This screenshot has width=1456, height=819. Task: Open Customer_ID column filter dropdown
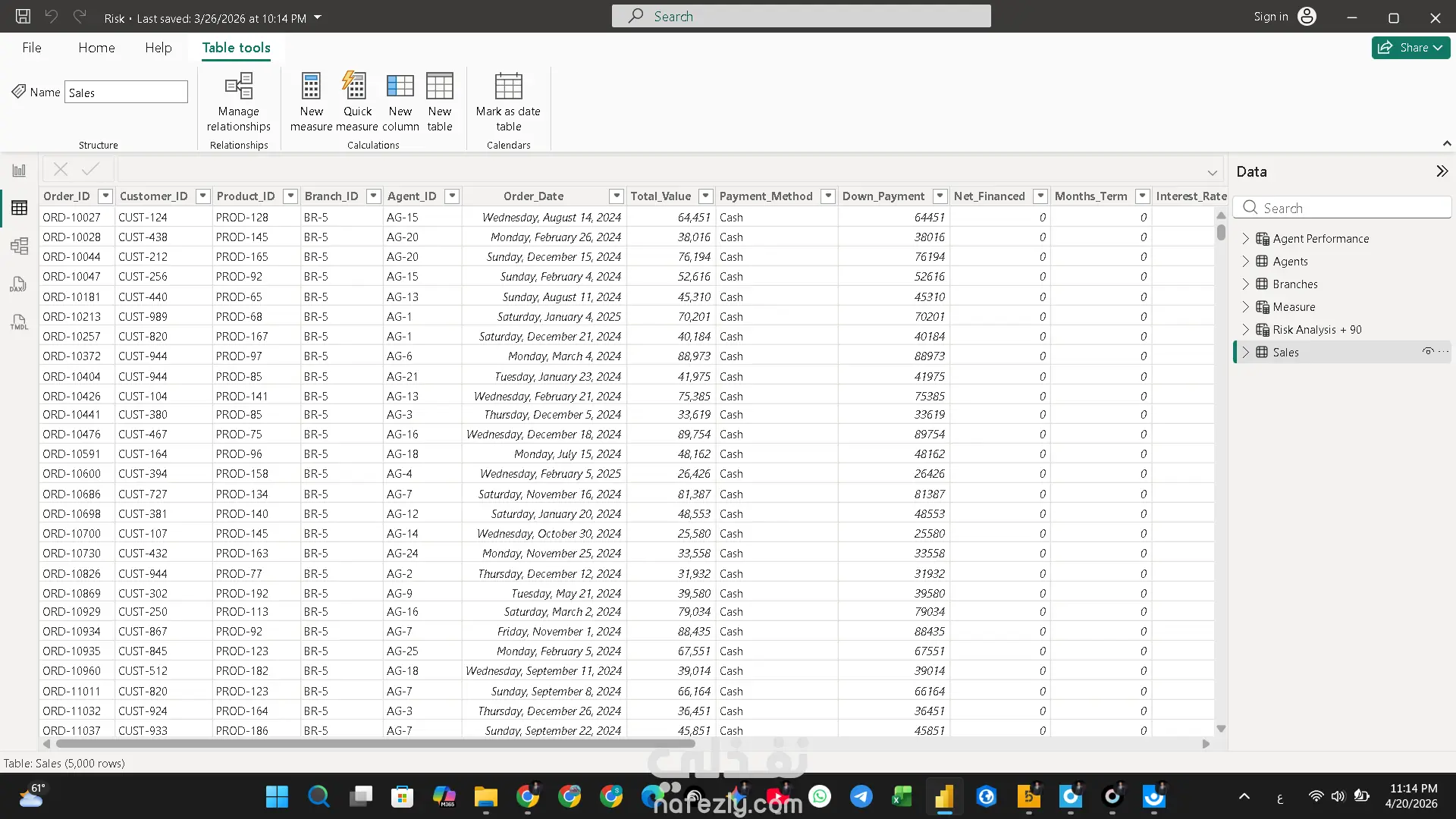click(202, 196)
